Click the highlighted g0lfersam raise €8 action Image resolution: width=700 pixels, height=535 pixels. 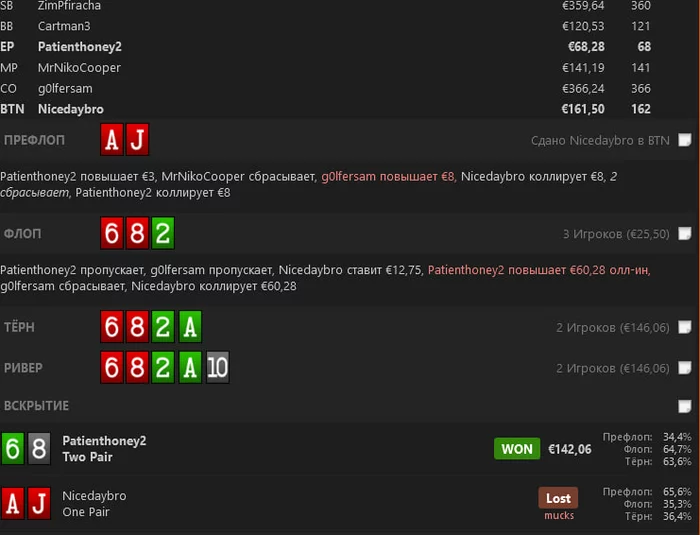coord(388,176)
